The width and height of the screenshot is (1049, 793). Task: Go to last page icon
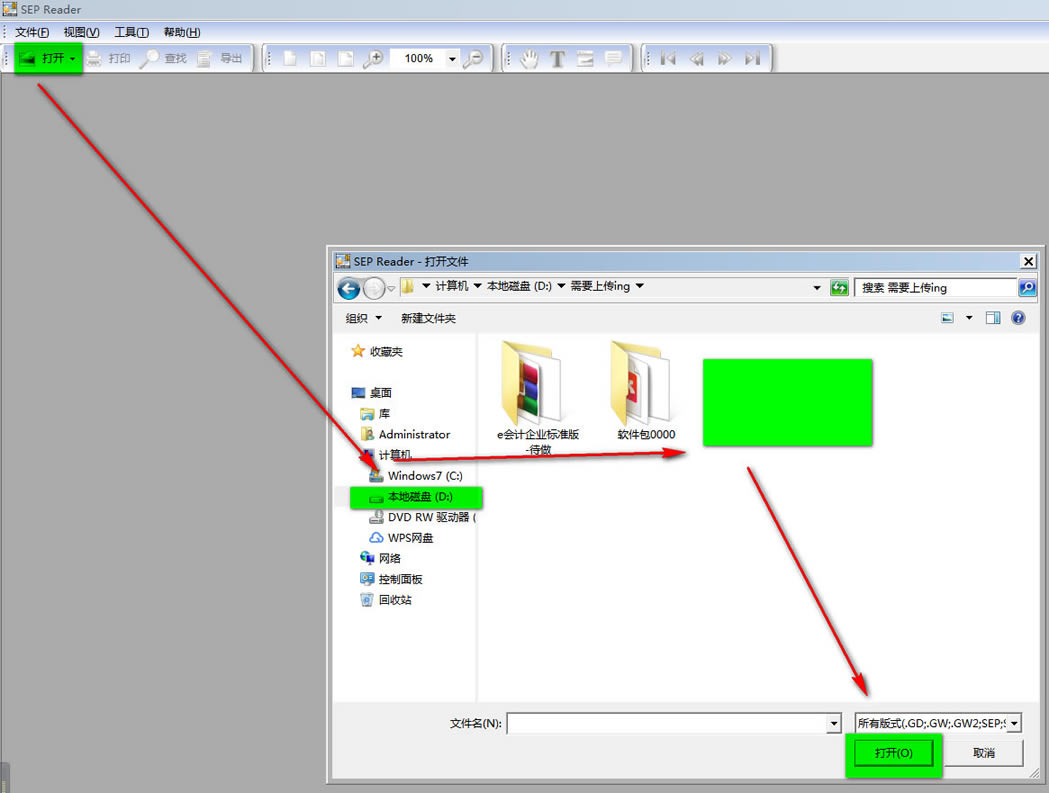click(x=753, y=59)
